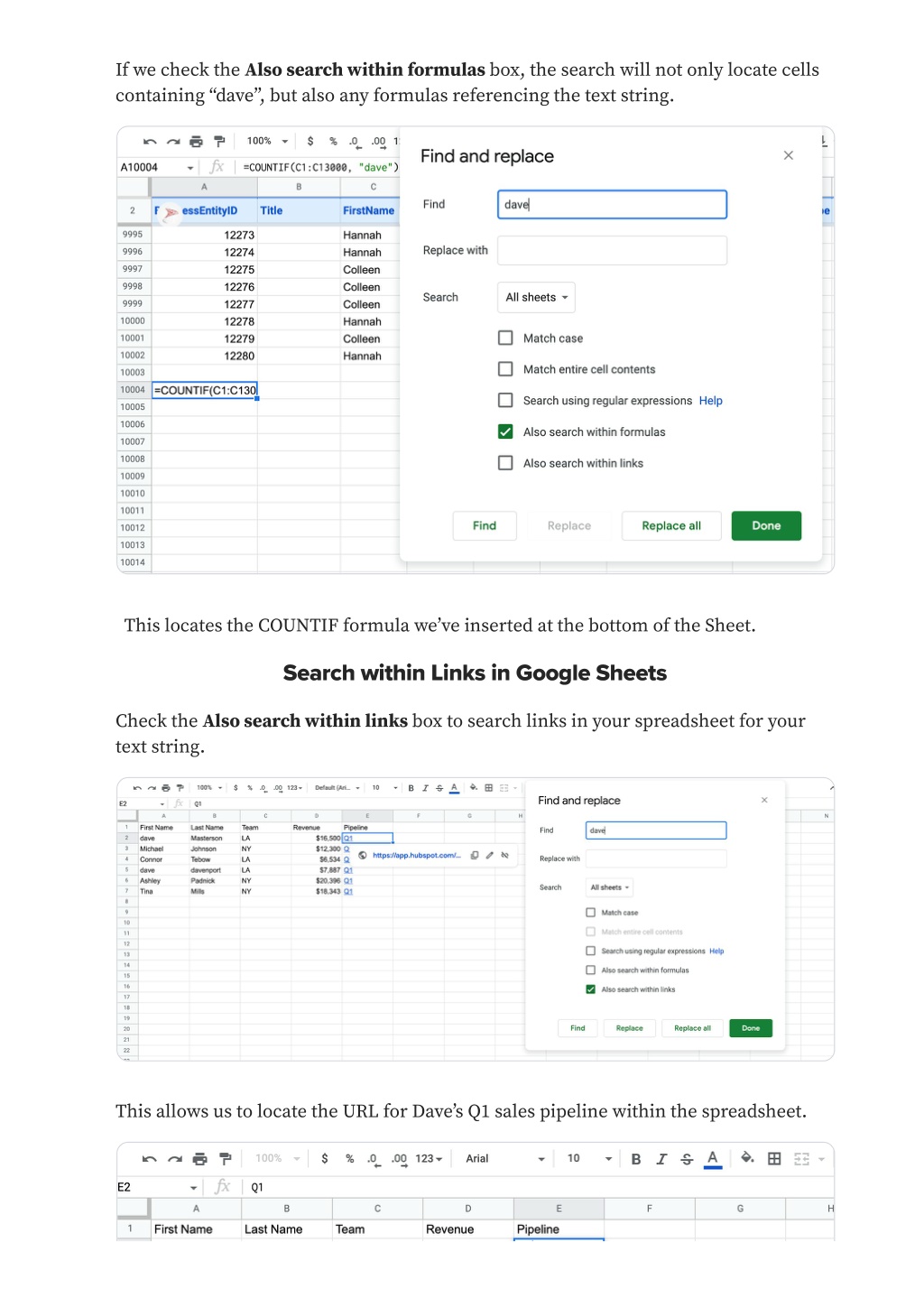Open font dropdown Default (Ari... in links screenshot
This screenshot has height=1308, width=924.
pos(337,788)
